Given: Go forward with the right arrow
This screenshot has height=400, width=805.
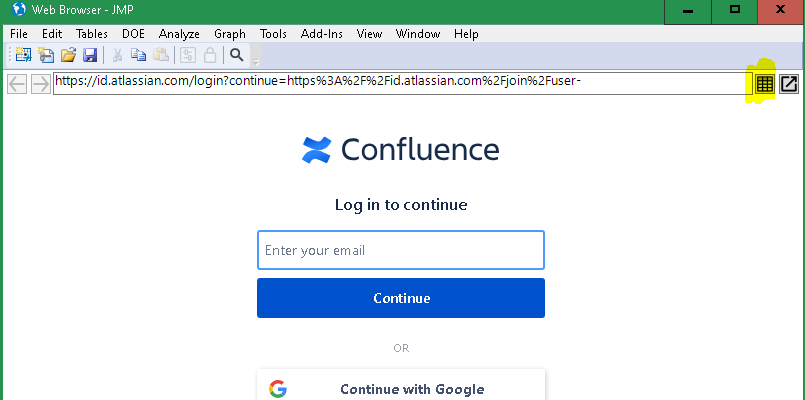Looking at the screenshot, I should (41, 83).
